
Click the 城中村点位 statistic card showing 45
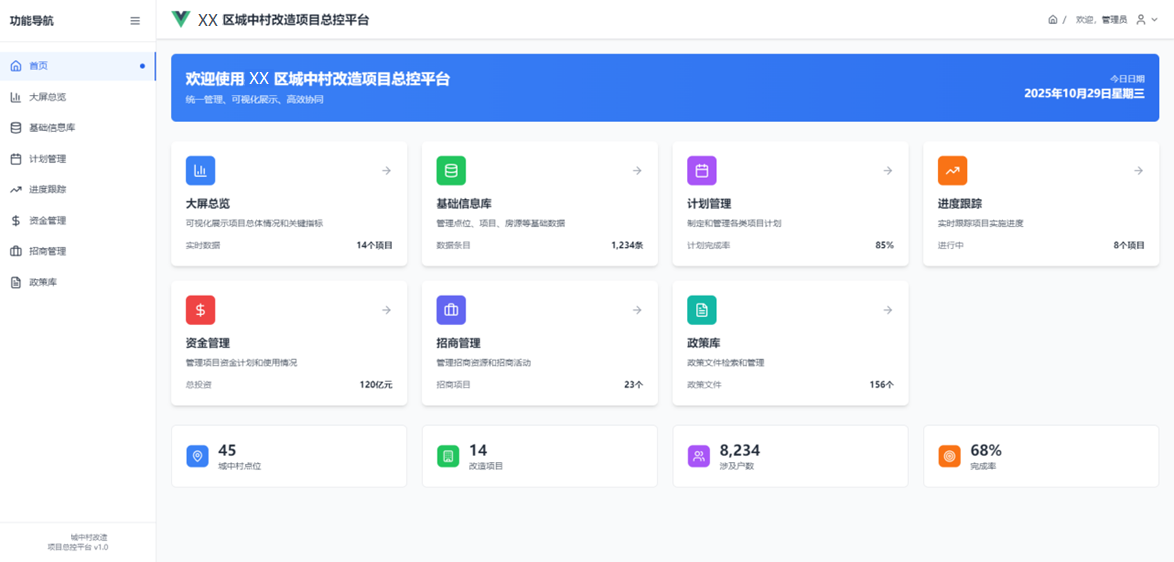point(289,456)
